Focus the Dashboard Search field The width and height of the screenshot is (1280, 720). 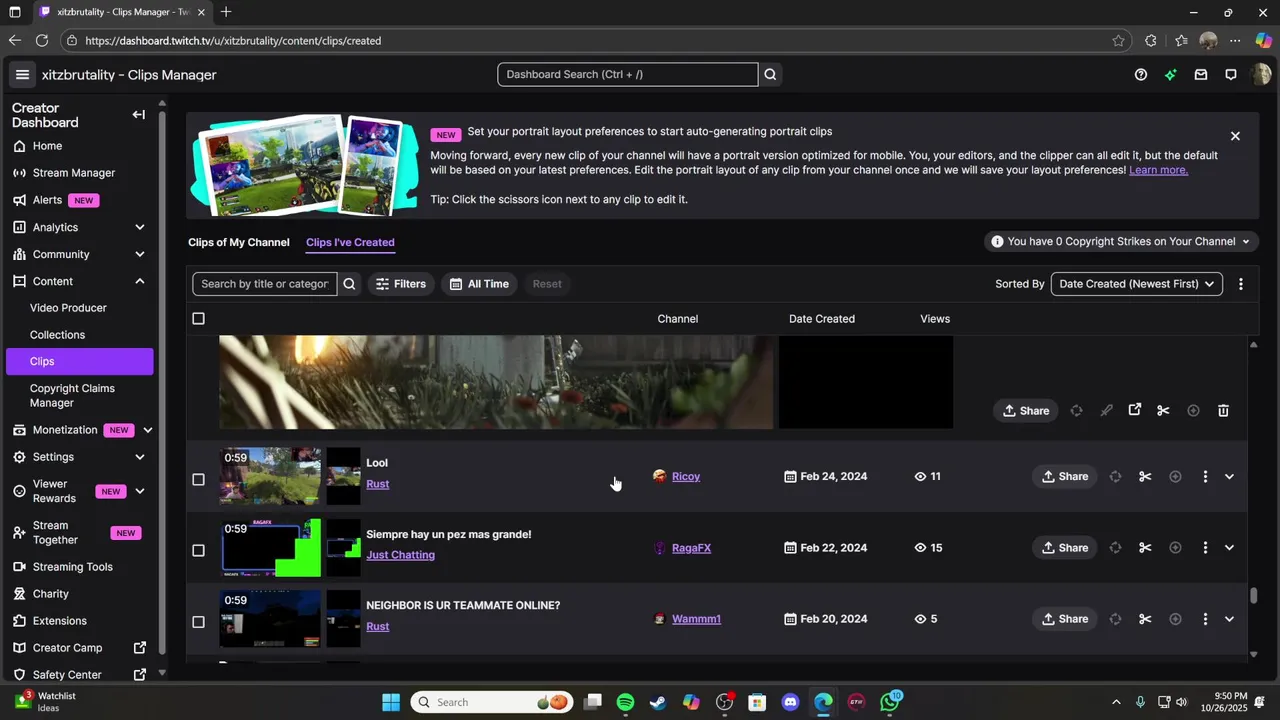tap(628, 74)
